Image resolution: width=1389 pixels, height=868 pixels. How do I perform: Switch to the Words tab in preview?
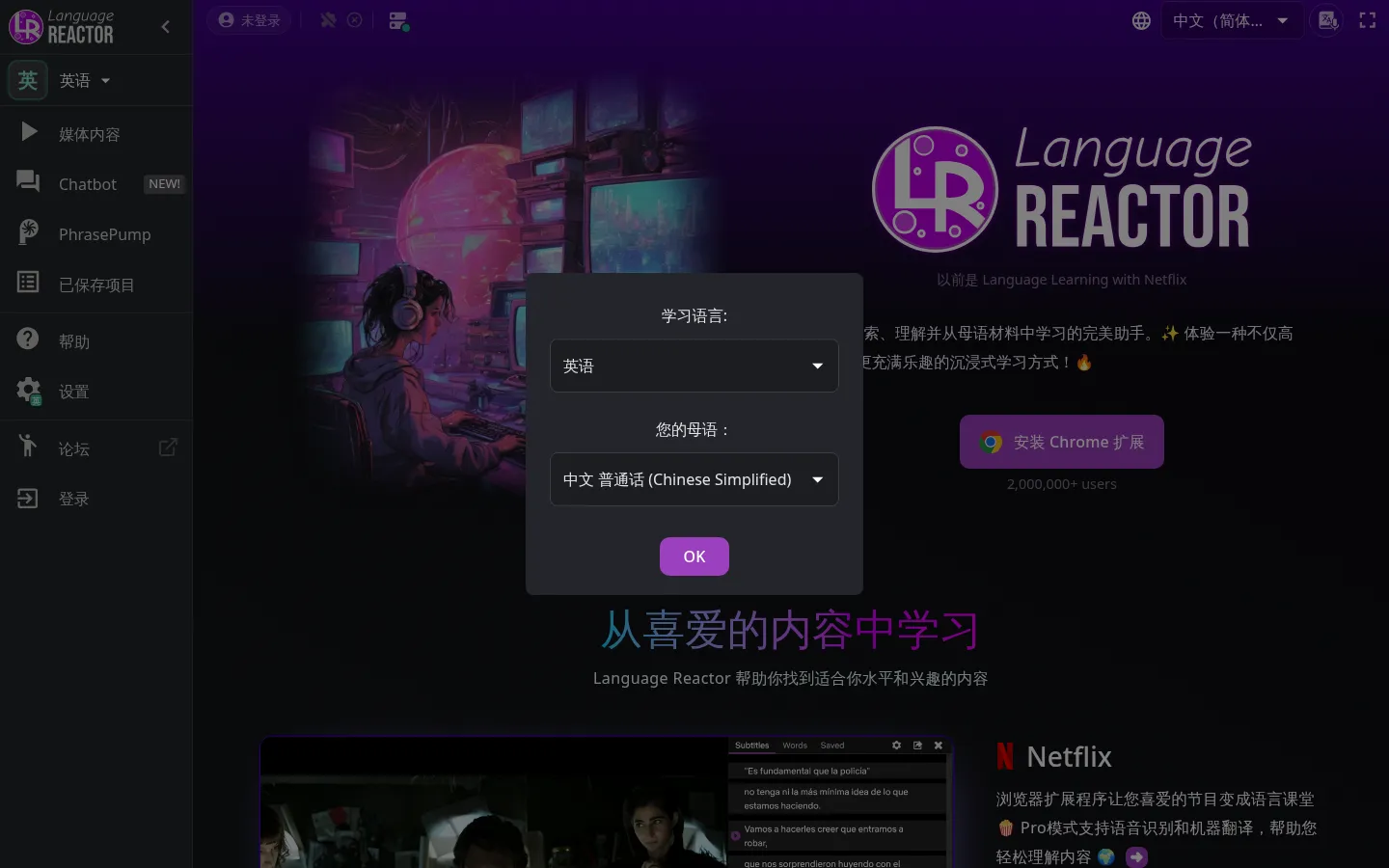pos(795,746)
